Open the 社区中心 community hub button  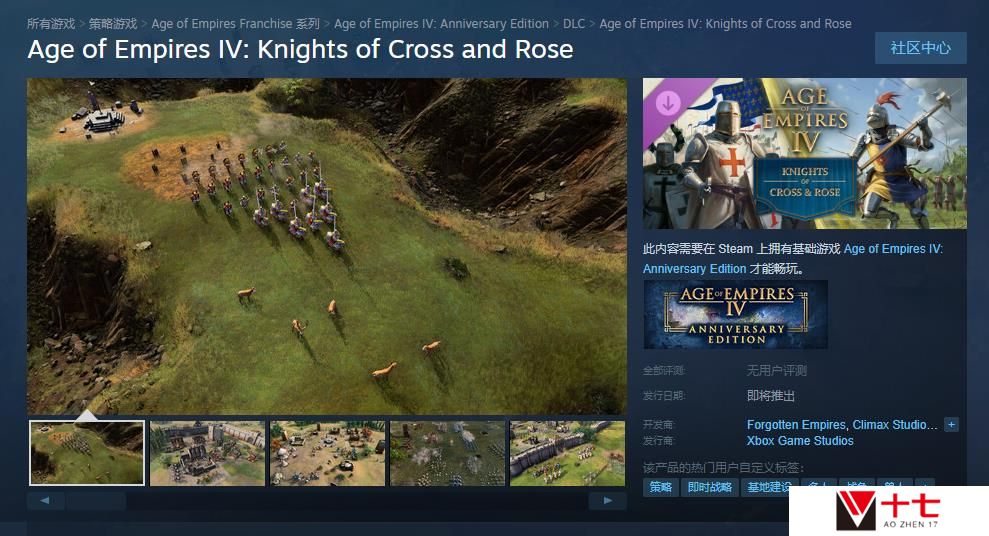(x=920, y=48)
